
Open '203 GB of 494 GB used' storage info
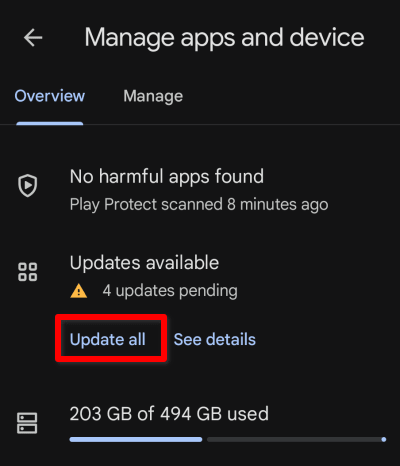pos(169,414)
